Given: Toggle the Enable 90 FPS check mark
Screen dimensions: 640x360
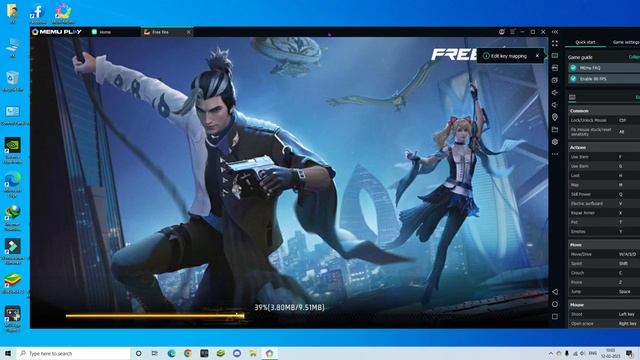Looking at the screenshot, I should [x=573, y=78].
